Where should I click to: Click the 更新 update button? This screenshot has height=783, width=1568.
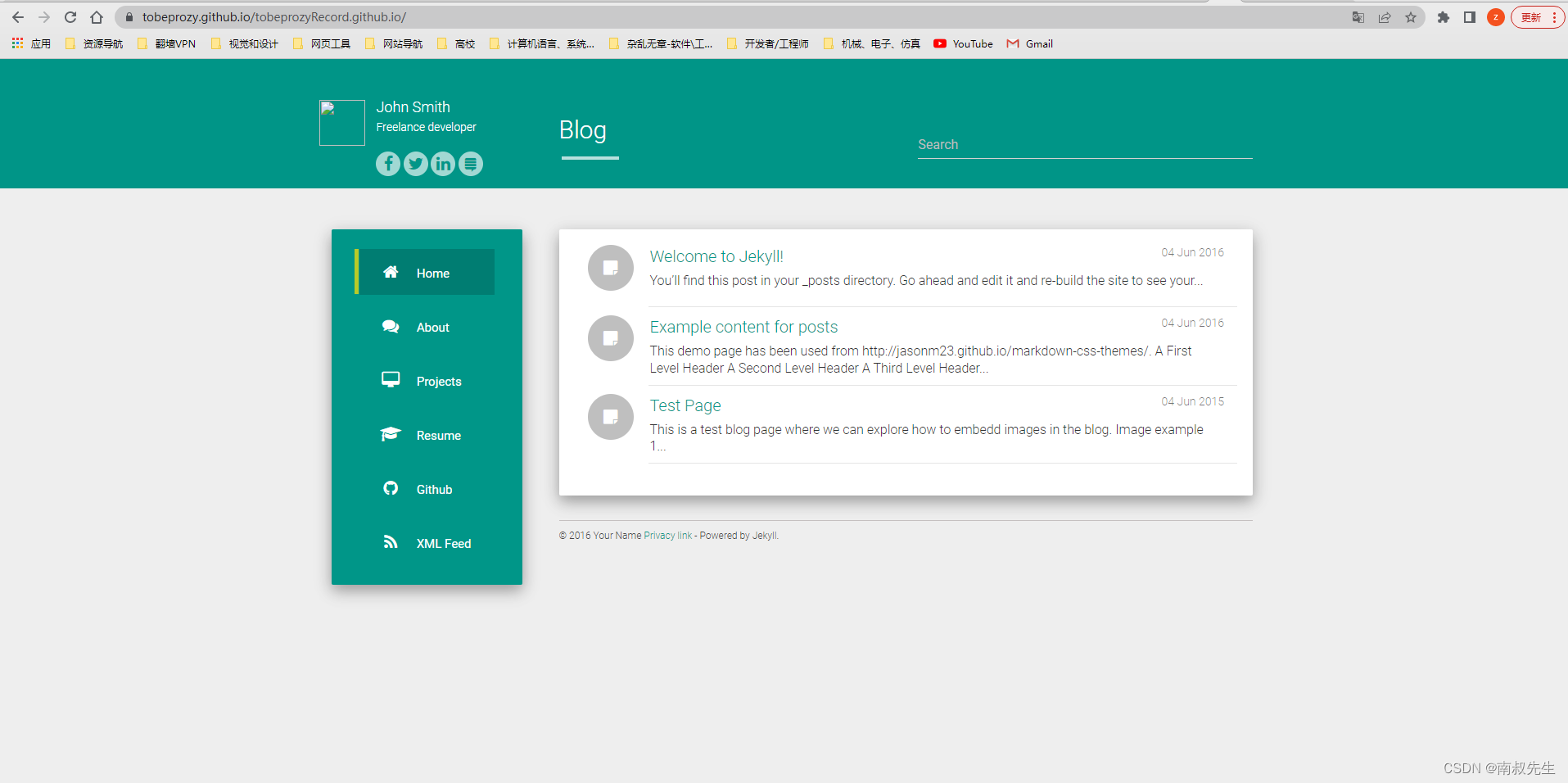1538,17
